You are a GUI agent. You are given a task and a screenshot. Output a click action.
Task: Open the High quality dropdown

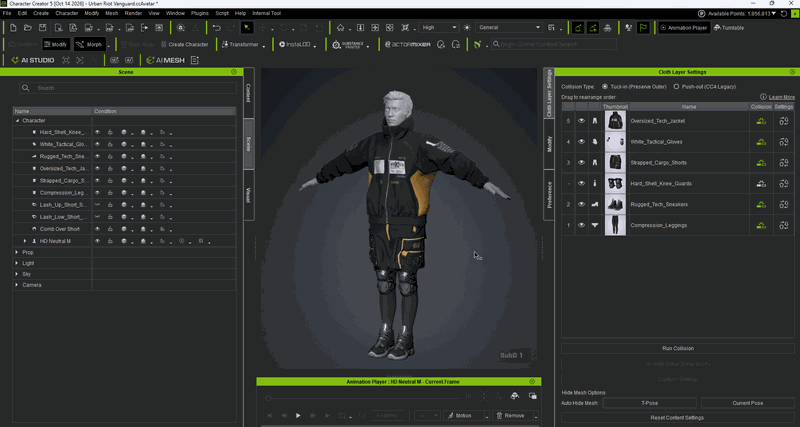coord(438,28)
